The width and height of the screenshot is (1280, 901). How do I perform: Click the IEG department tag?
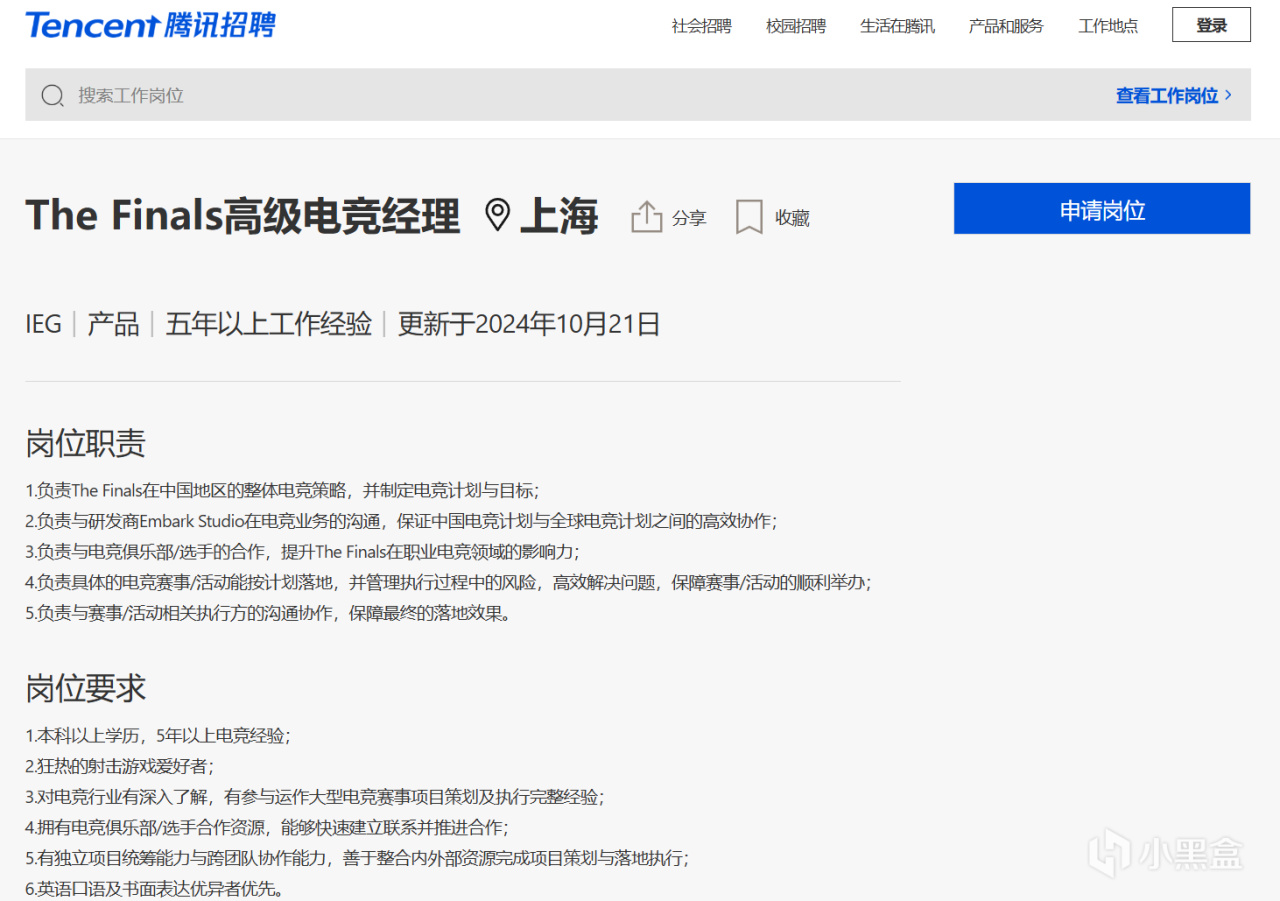pyautogui.click(x=44, y=324)
